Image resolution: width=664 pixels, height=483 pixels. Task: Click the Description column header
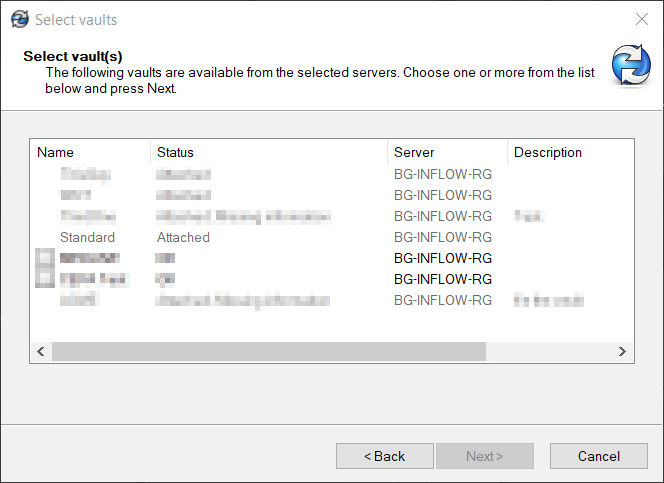pyautogui.click(x=570, y=152)
